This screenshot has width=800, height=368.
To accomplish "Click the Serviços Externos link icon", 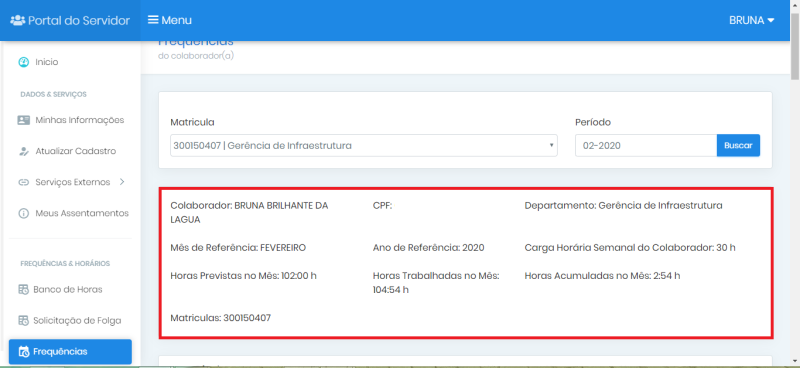I will point(23,182).
